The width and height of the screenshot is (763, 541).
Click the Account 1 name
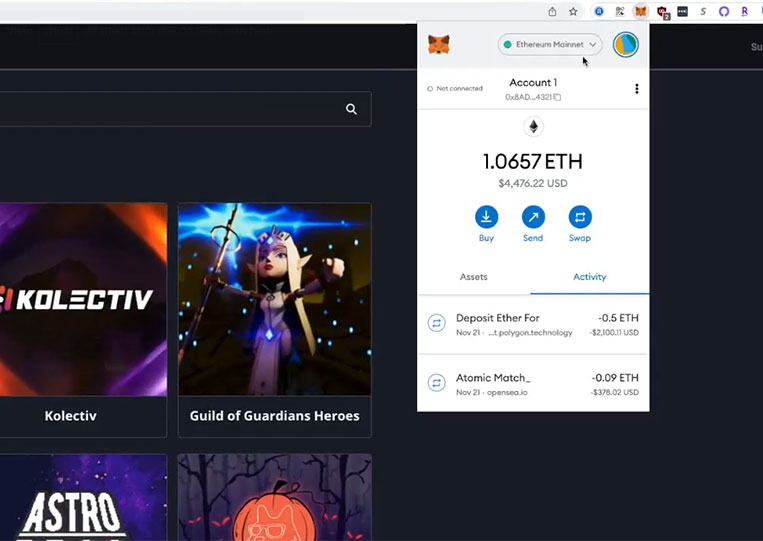533,83
